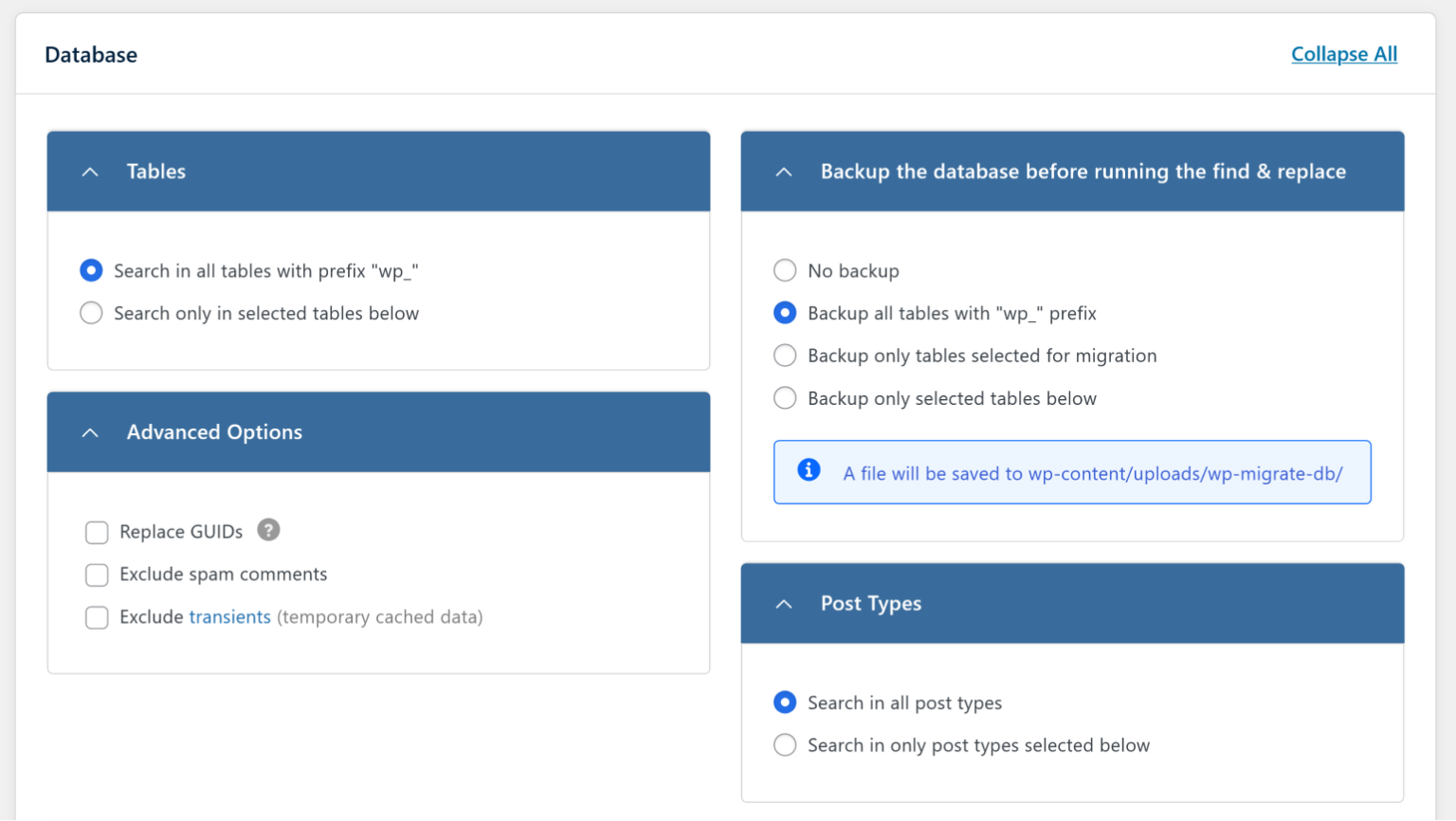Select Backup all tables with wp_ prefix
Image resolution: width=1456 pixels, height=821 pixels.
(x=785, y=313)
